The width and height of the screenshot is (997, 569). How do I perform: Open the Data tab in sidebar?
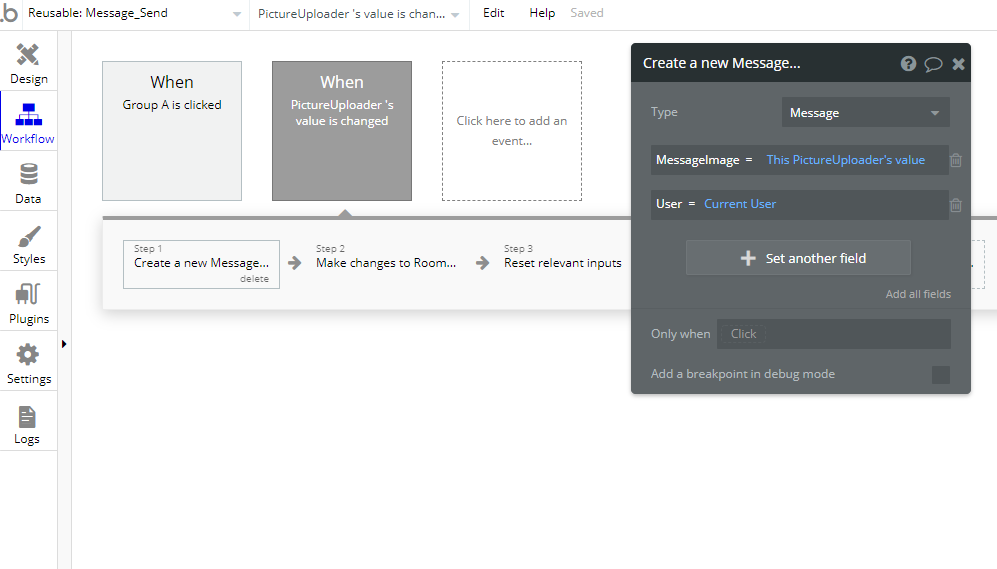[x=28, y=183]
